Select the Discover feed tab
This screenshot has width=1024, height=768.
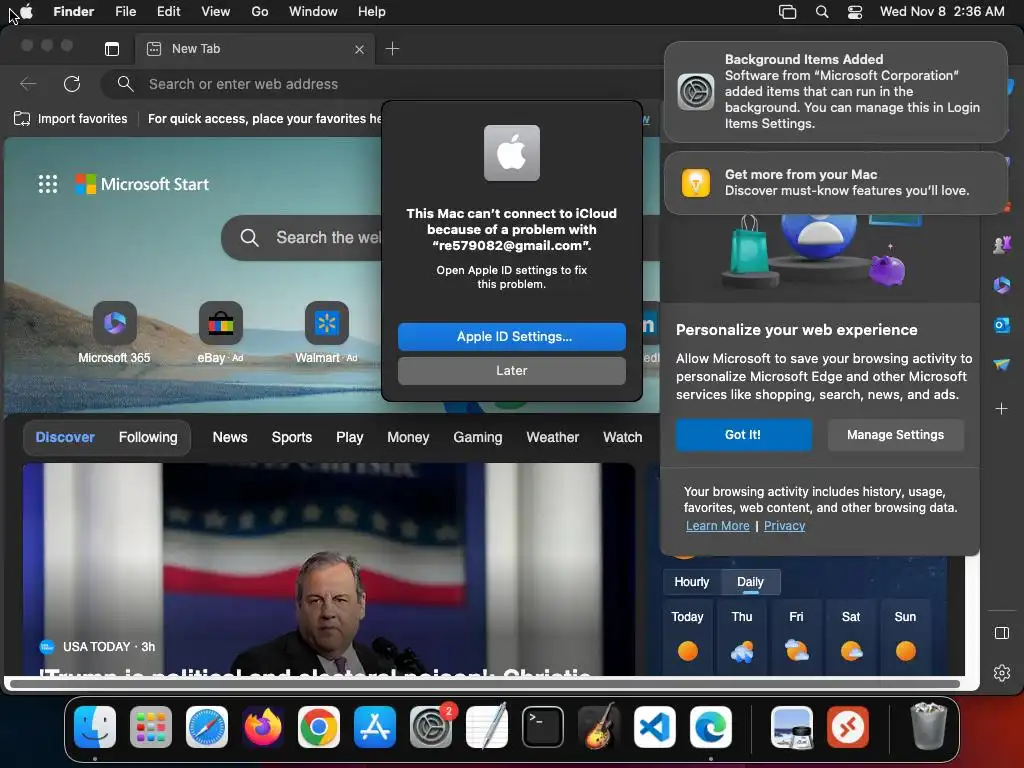[65, 437]
